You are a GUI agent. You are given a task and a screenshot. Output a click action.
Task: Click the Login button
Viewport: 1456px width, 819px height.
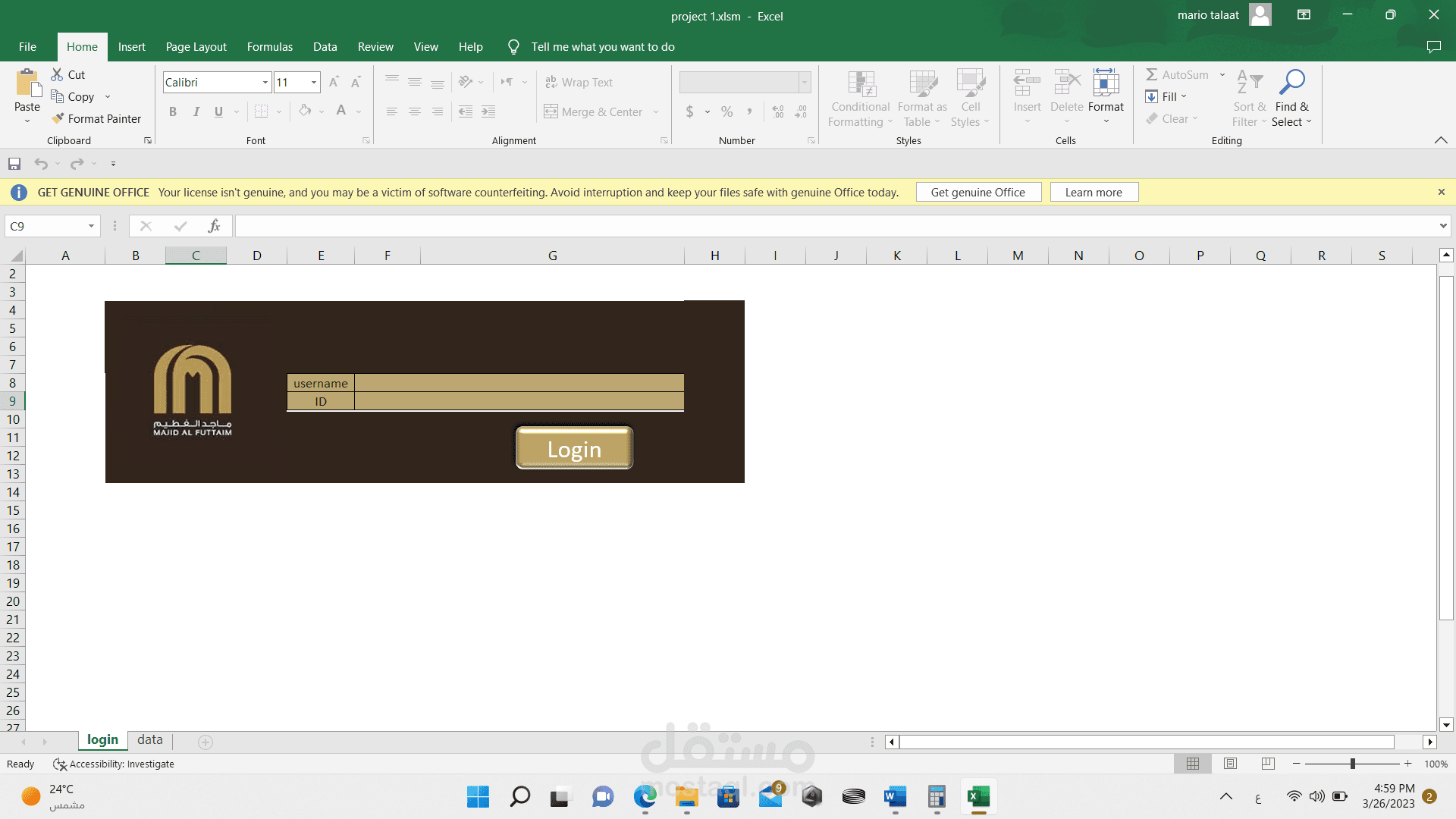[x=574, y=448]
